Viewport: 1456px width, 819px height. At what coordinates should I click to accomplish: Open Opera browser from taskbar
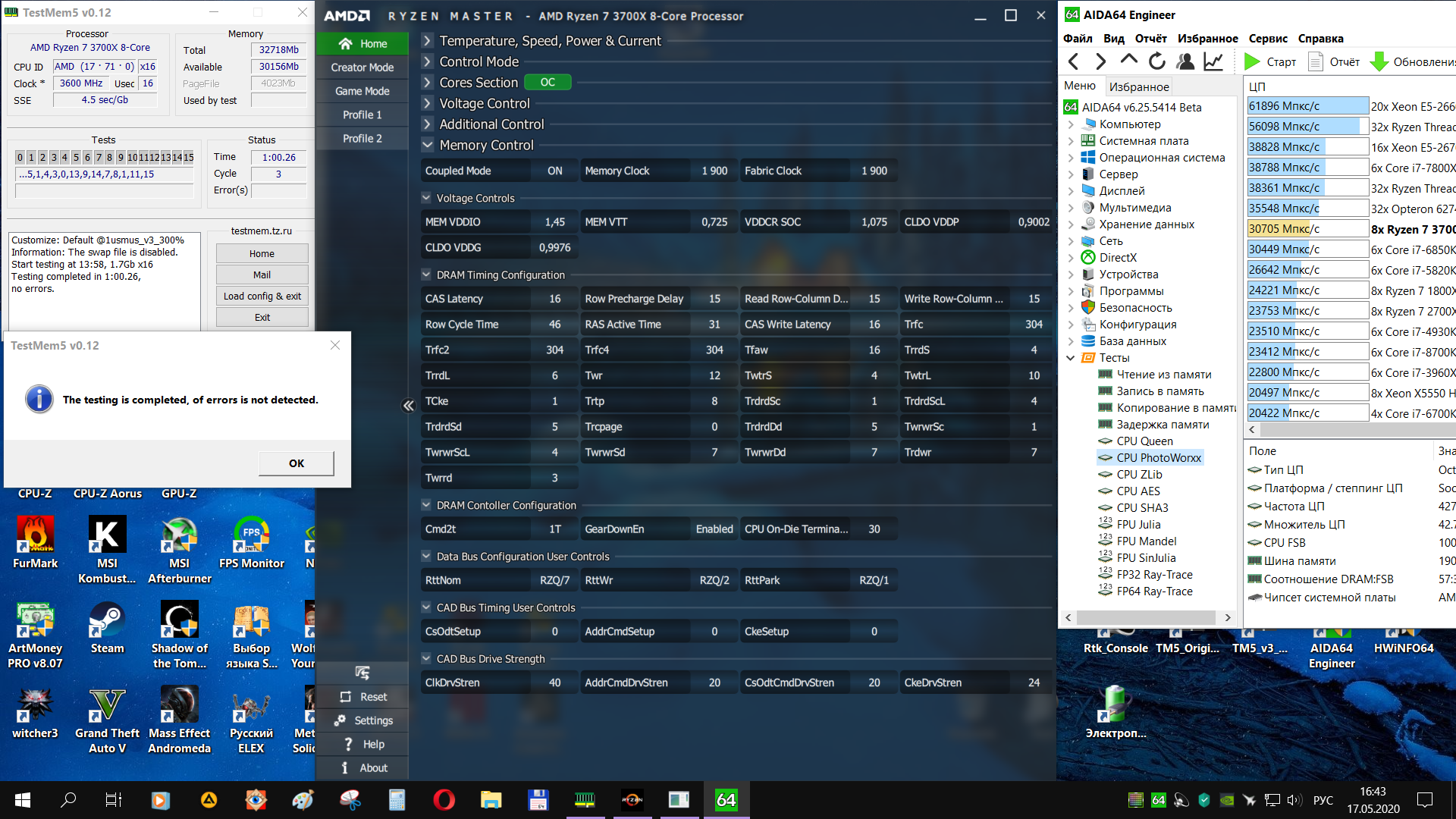click(444, 799)
